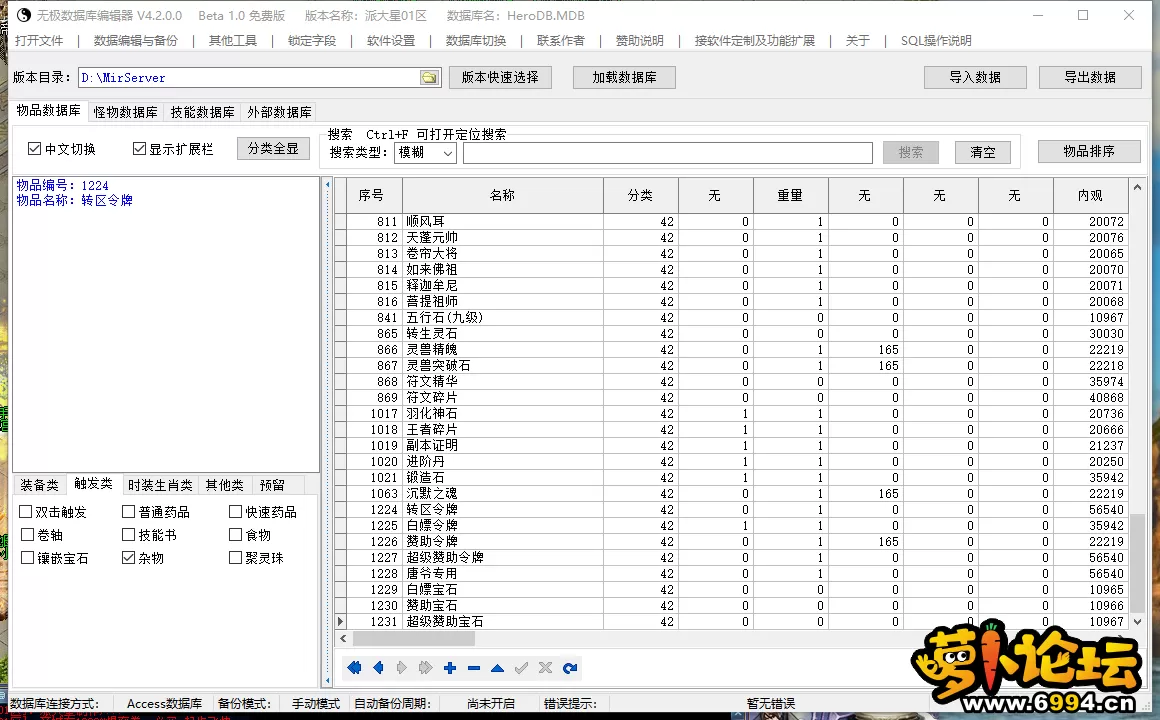Click the search text input field
The image size is (1160, 720).
tap(668, 152)
